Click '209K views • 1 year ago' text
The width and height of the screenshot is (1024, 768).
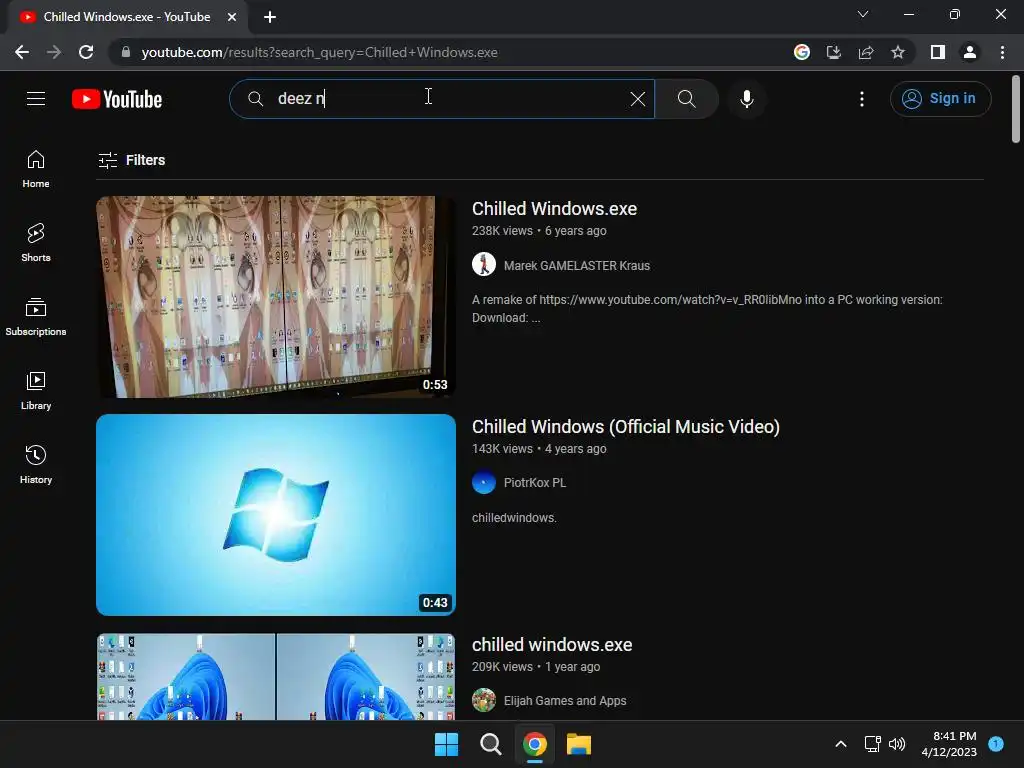tap(536, 667)
